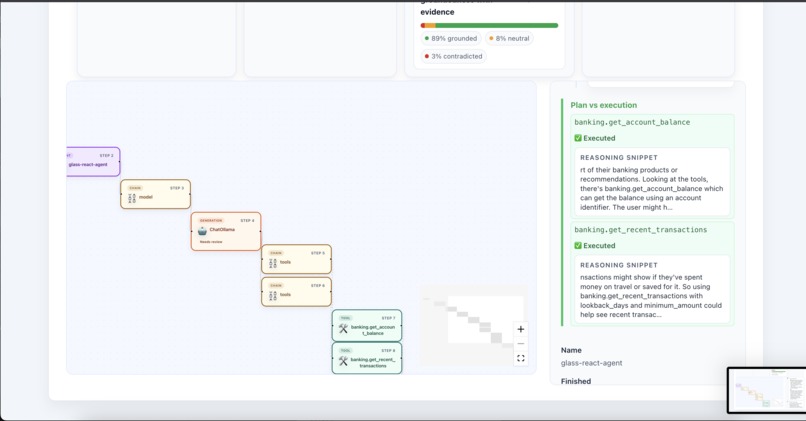Viewport: 806px width, 421px height.
Task: Click the 'Needs review' label on ChatOllama
Action: [x=211, y=242]
